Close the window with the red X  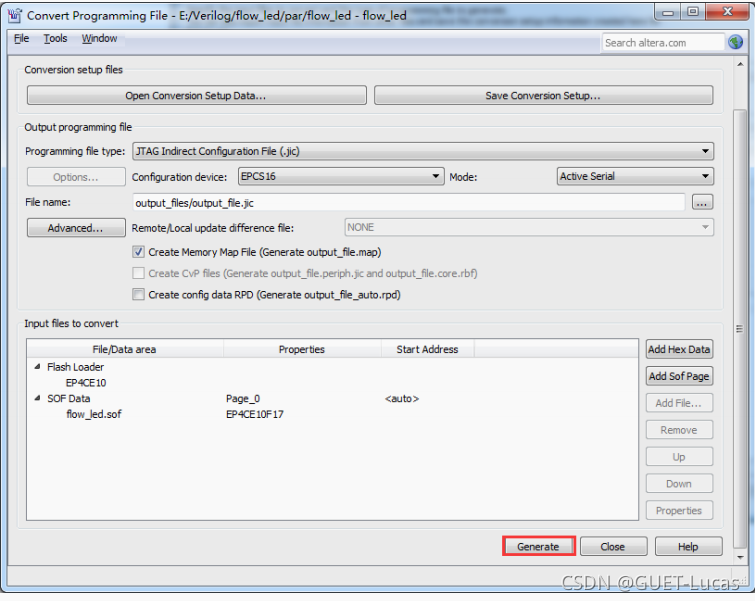coord(728,12)
